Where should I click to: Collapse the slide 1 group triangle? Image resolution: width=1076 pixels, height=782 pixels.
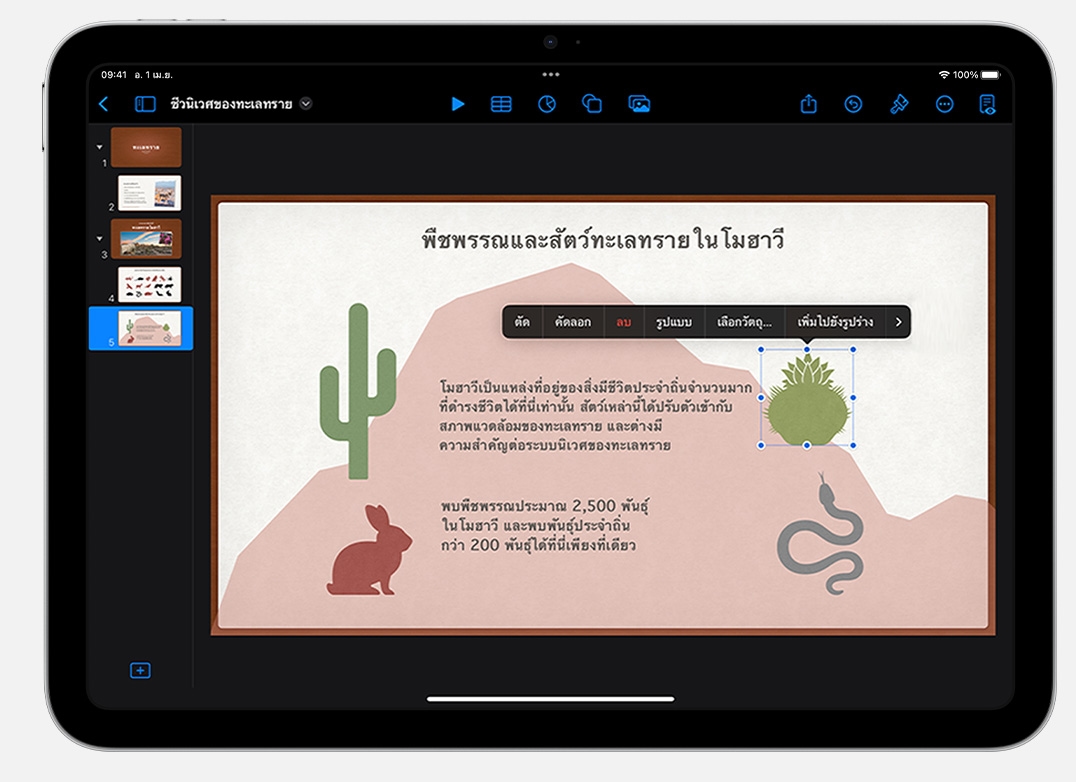point(99,147)
